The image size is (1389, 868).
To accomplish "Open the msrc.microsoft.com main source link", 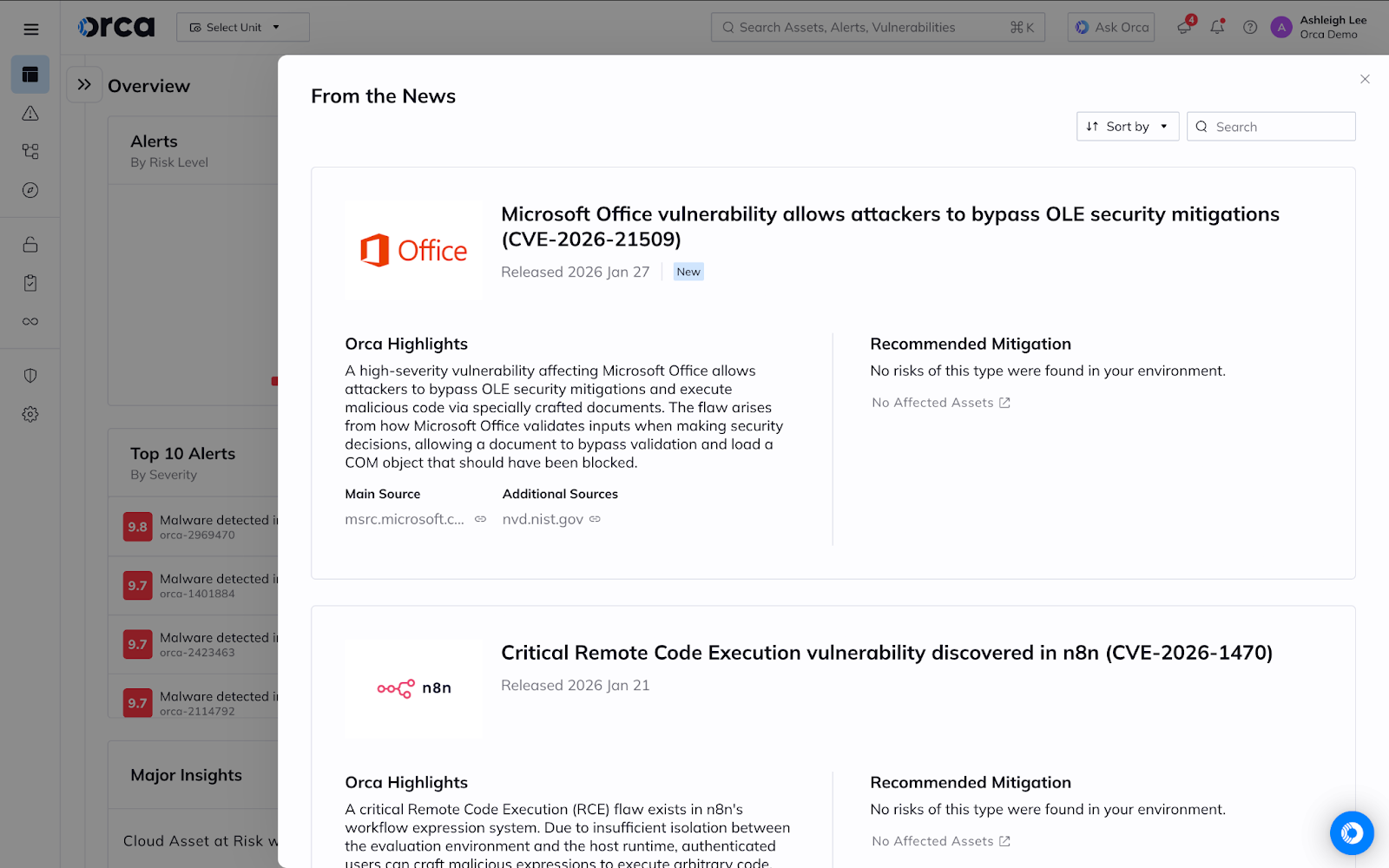I will (405, 519).
